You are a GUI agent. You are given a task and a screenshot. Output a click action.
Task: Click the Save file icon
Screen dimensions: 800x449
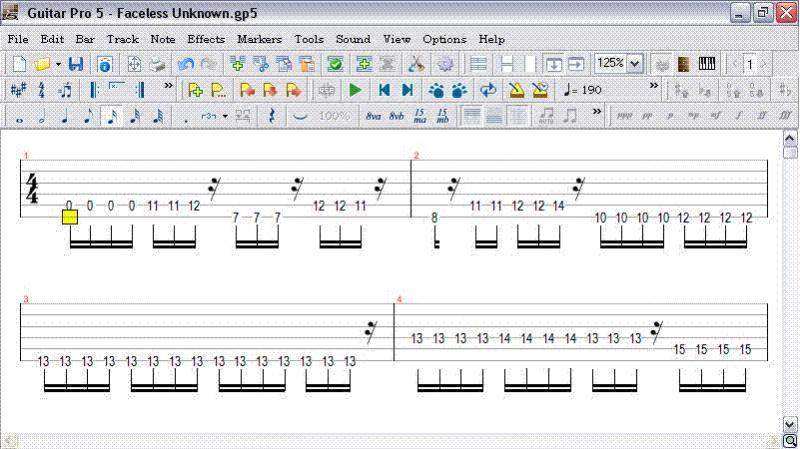click(76, 64)
